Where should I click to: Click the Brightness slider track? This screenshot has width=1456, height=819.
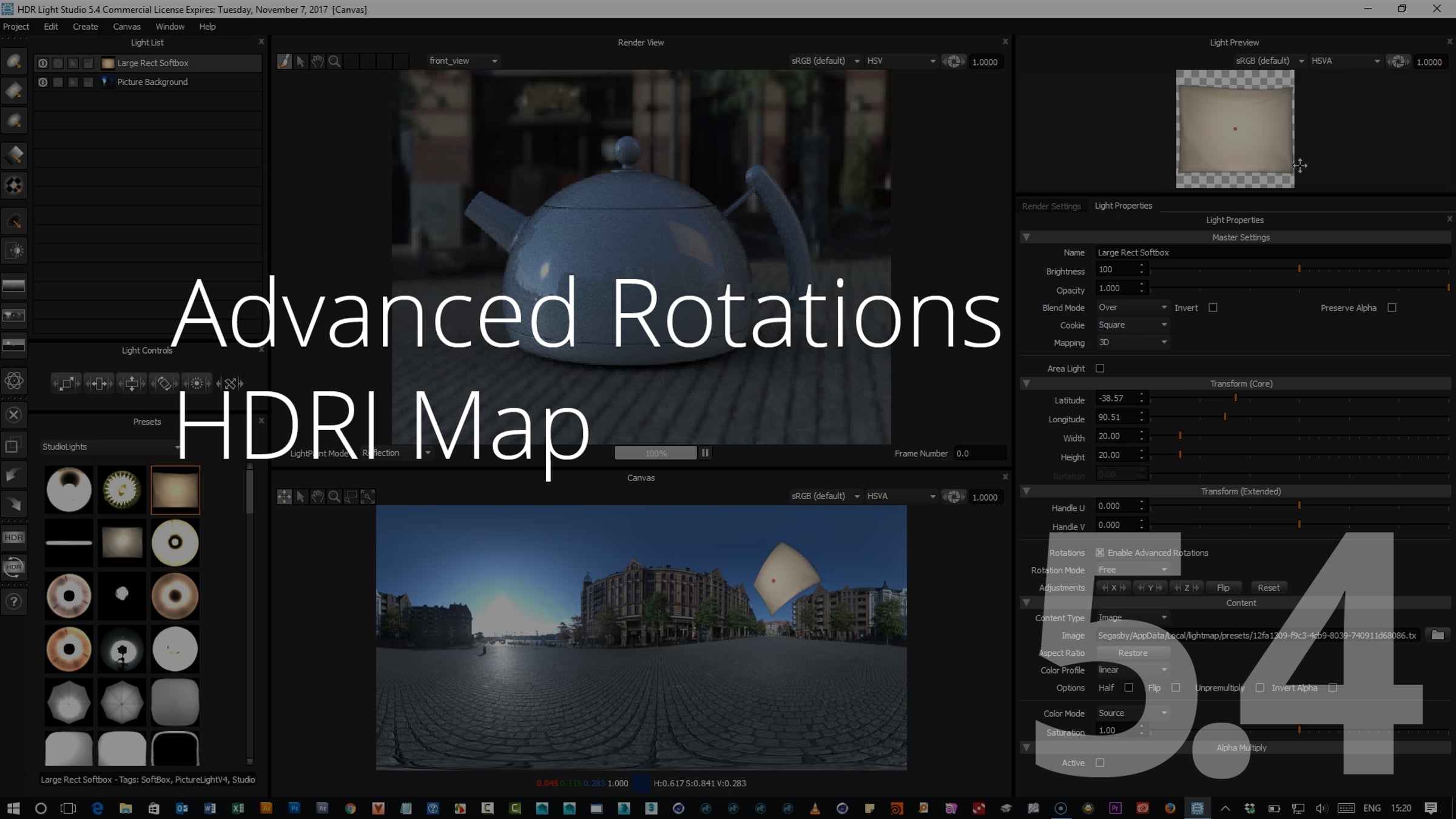1299,269
